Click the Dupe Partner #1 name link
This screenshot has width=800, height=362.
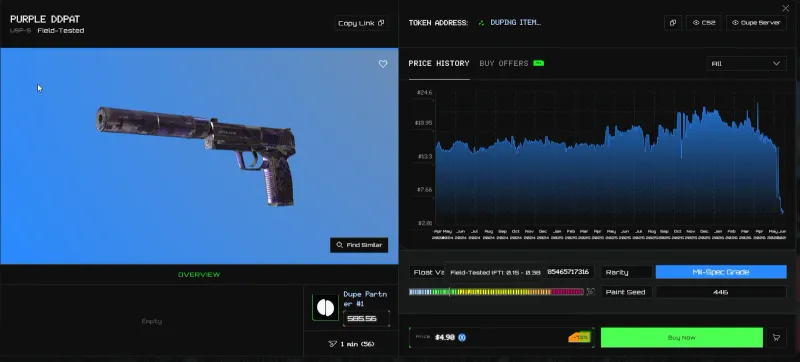365,299
